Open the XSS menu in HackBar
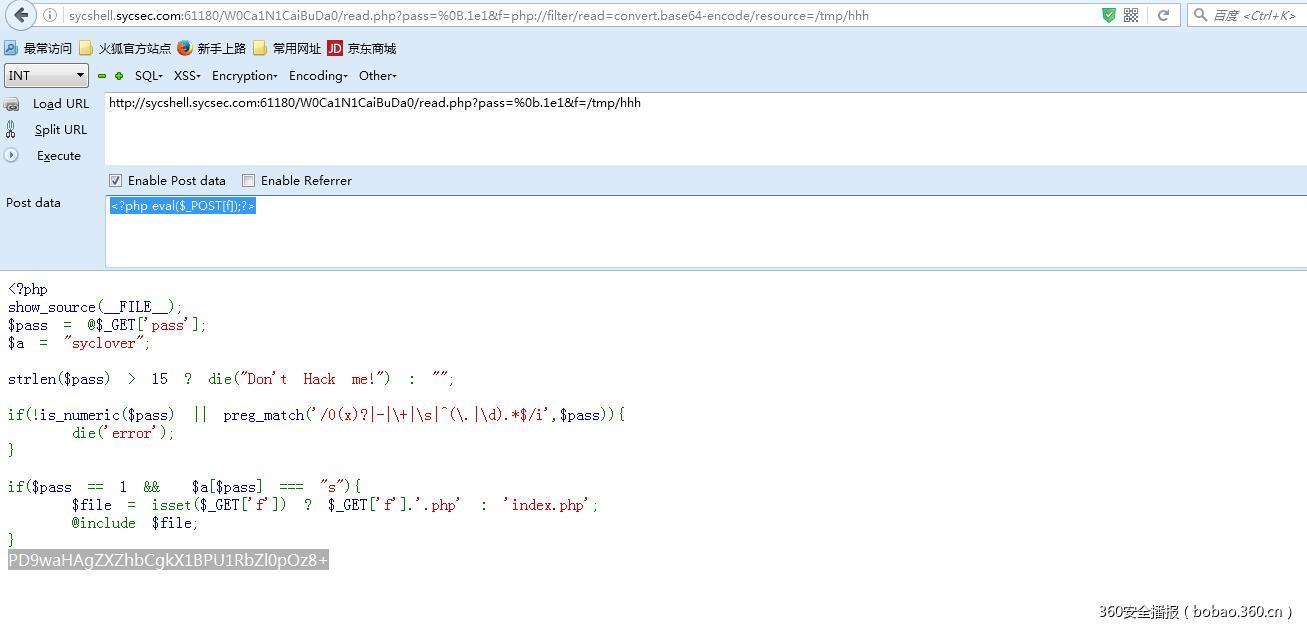The width and height of the screenshot is (1307, 630). (x=187, y=76)
